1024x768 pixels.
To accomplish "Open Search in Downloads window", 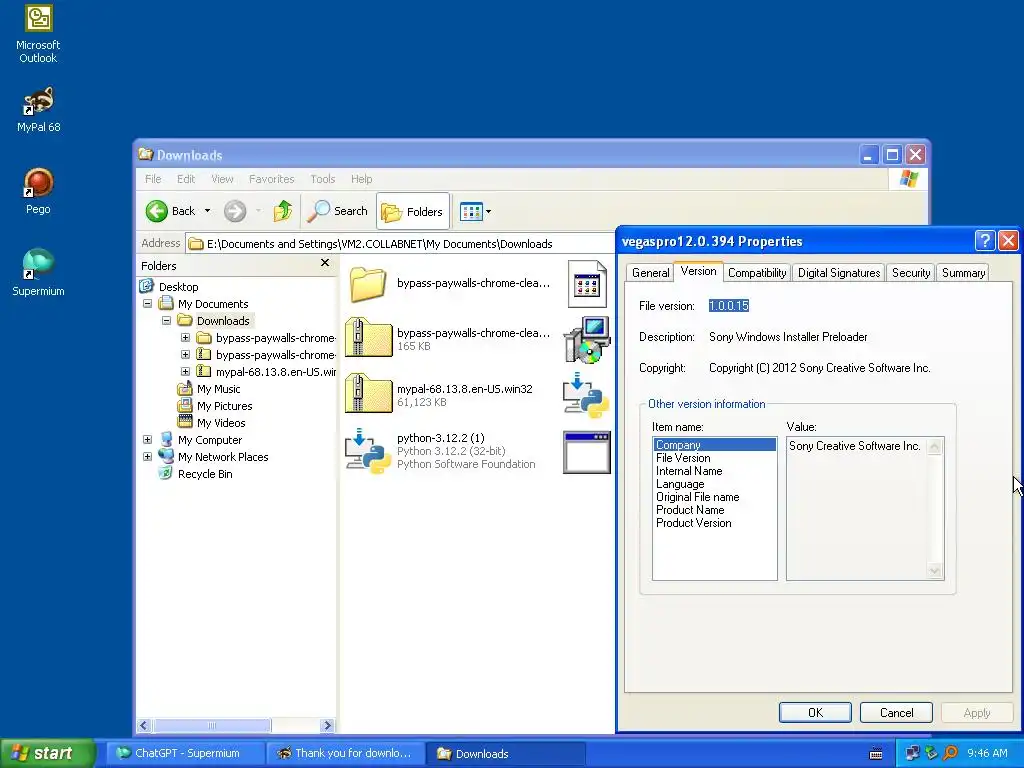I will [338, 211].
